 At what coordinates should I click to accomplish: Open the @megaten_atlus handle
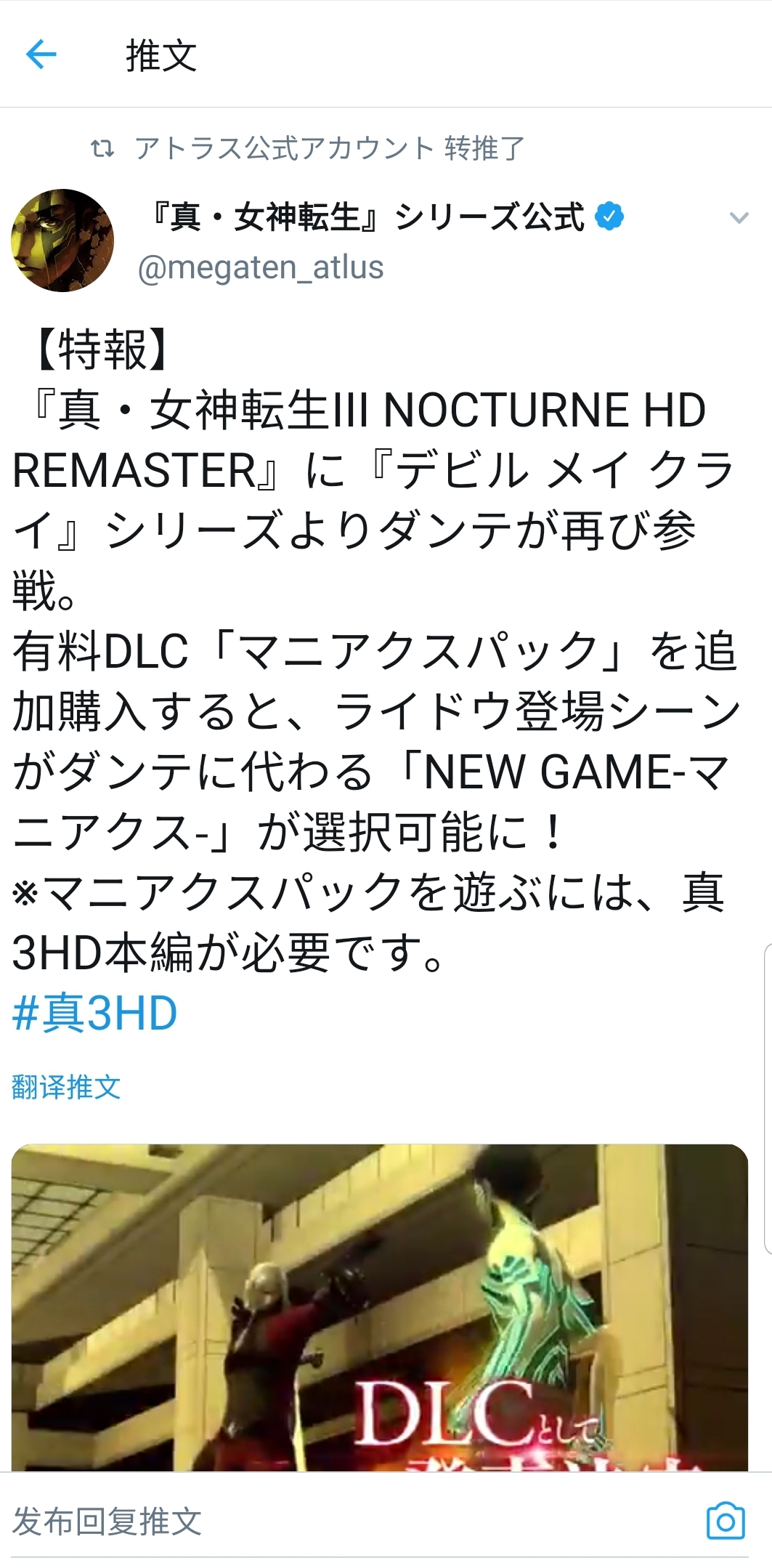(x=261, y=267)
